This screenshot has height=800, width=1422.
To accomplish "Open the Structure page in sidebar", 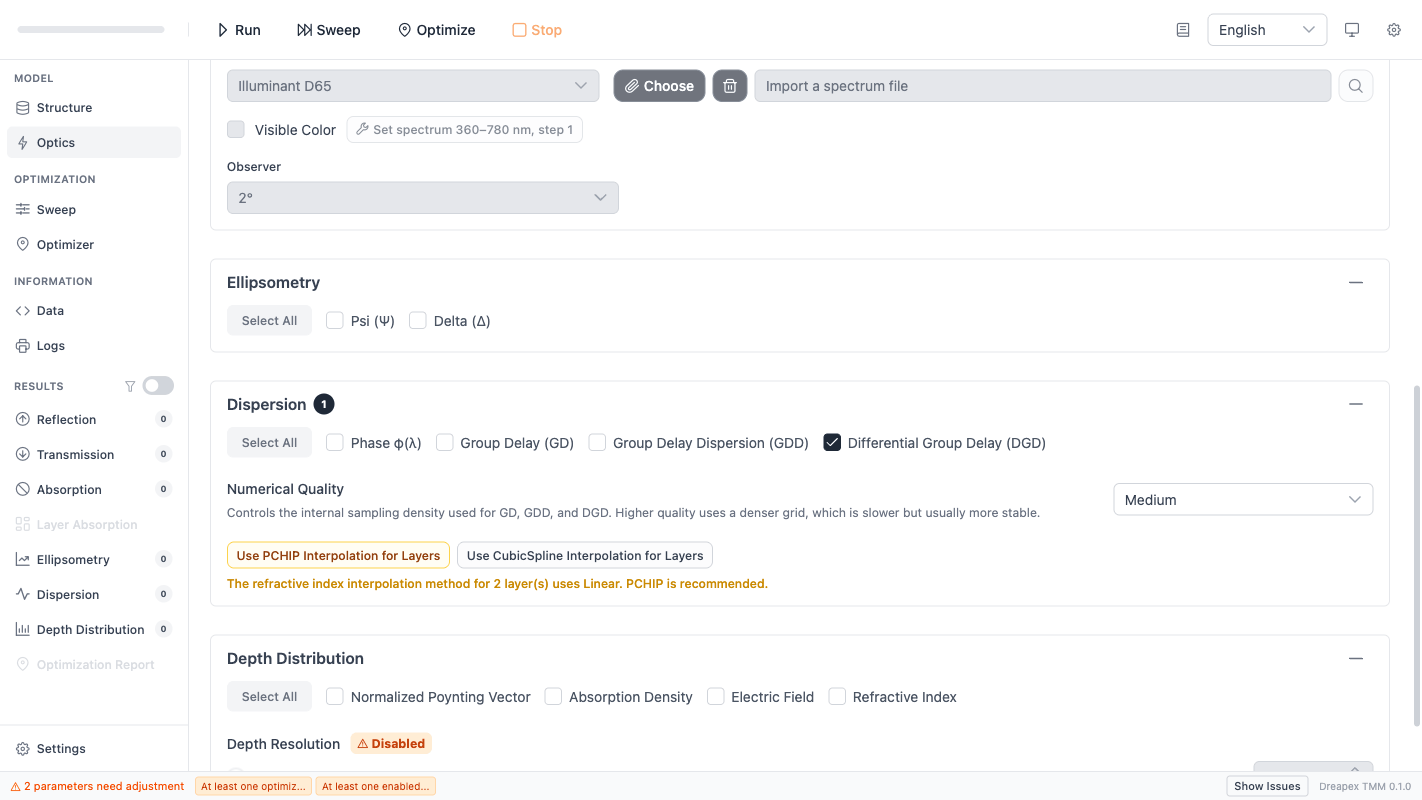I will click(x=64, y=108).
